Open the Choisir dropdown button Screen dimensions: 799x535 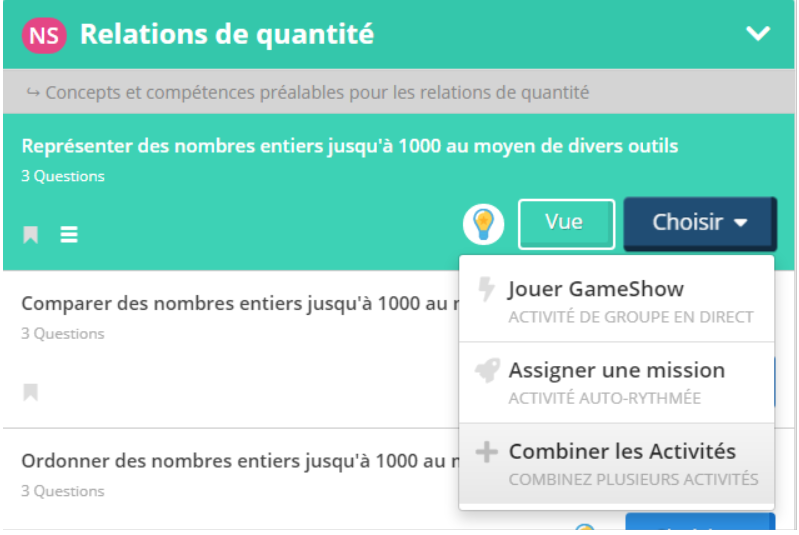click(700, 224)
